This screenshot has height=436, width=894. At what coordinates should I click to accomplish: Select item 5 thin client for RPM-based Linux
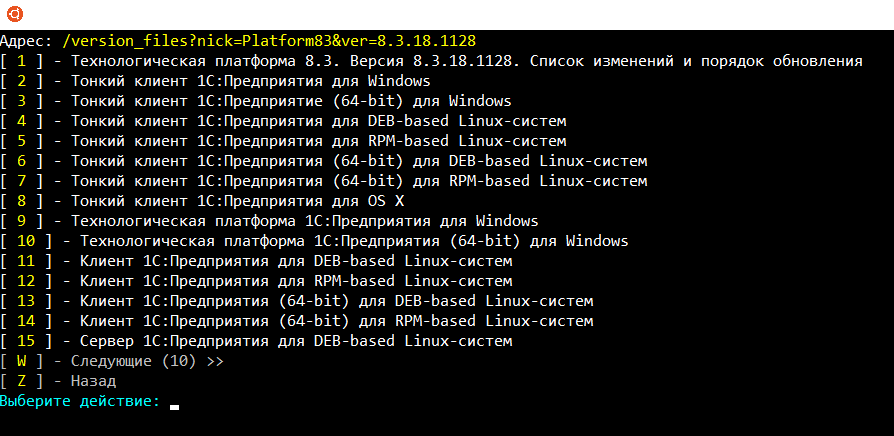pyautogui.click(x=283, y=141)
